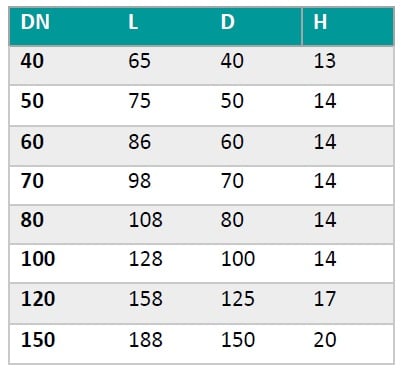Screen dimensions: 401x370
Task: Click the D column header
Action: [x=228, y=22]
